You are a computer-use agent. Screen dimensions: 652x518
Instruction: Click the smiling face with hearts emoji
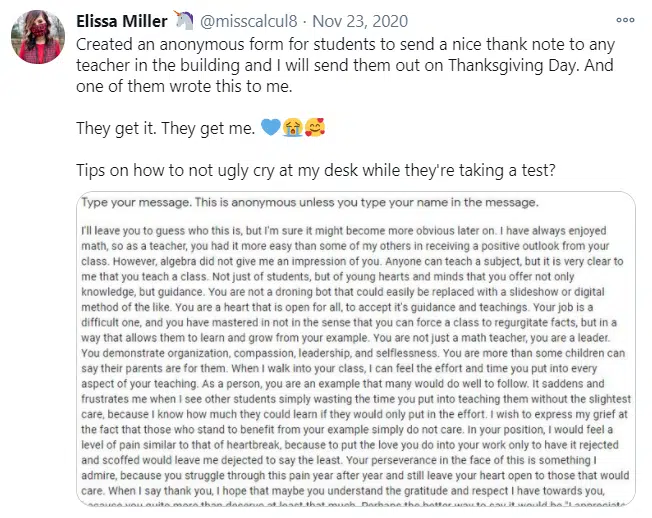(315, 127)
